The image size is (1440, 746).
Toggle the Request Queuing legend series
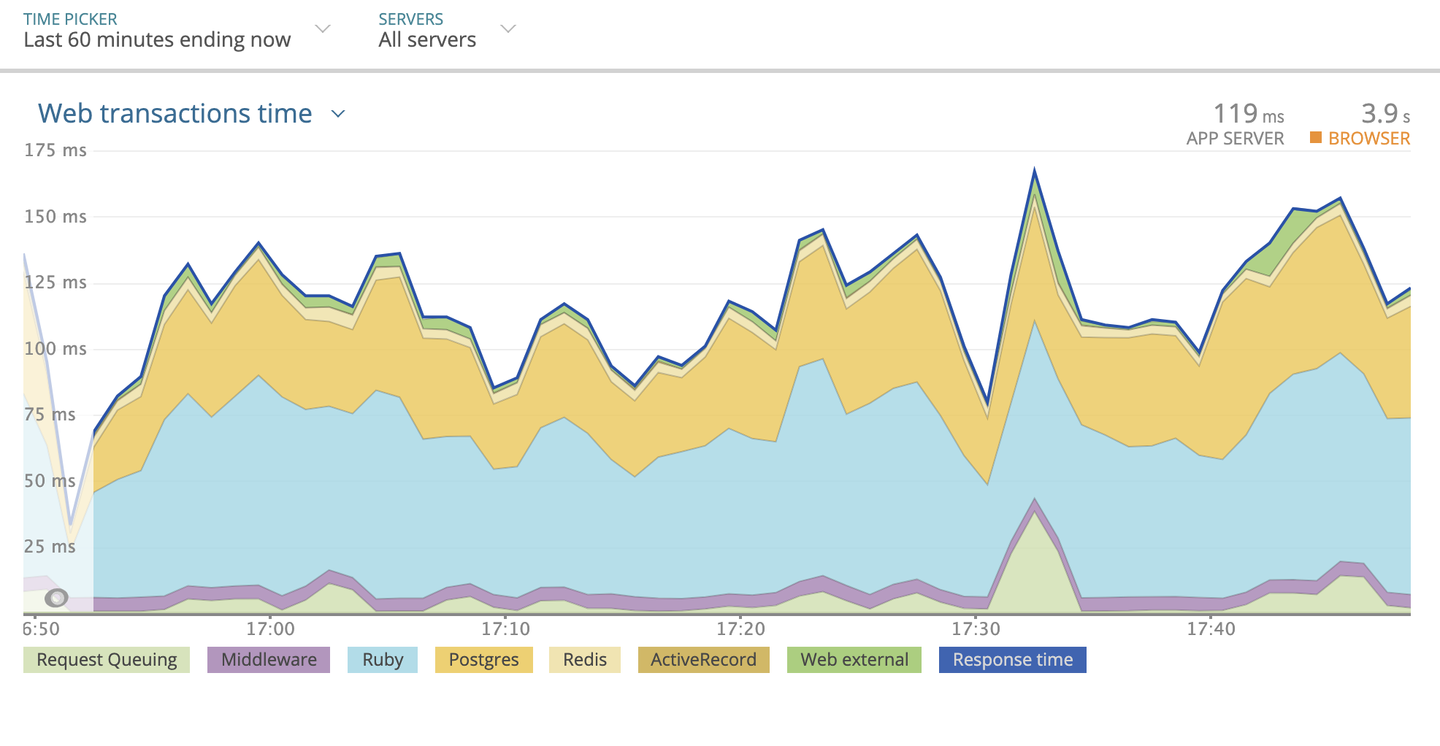106,660
